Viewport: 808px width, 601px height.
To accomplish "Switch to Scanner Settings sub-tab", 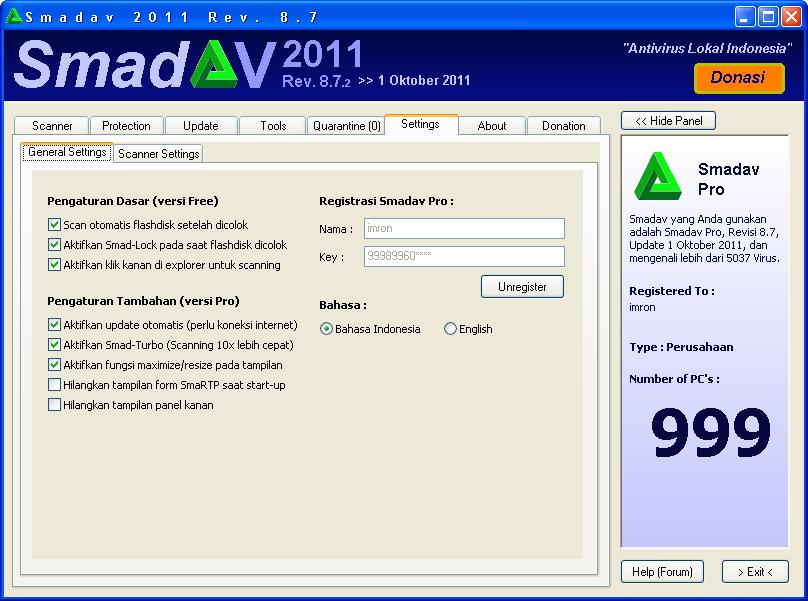I will click(158, 154).
